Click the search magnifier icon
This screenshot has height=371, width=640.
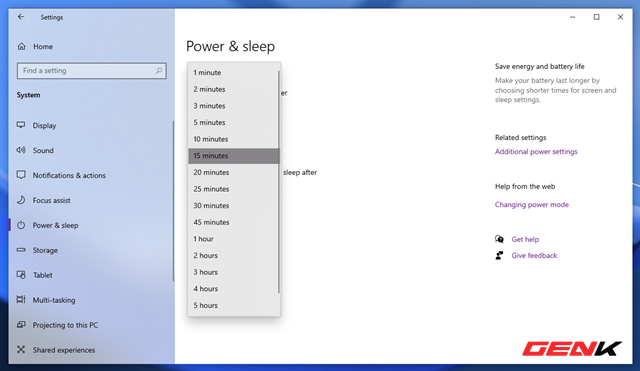[159, 71]
